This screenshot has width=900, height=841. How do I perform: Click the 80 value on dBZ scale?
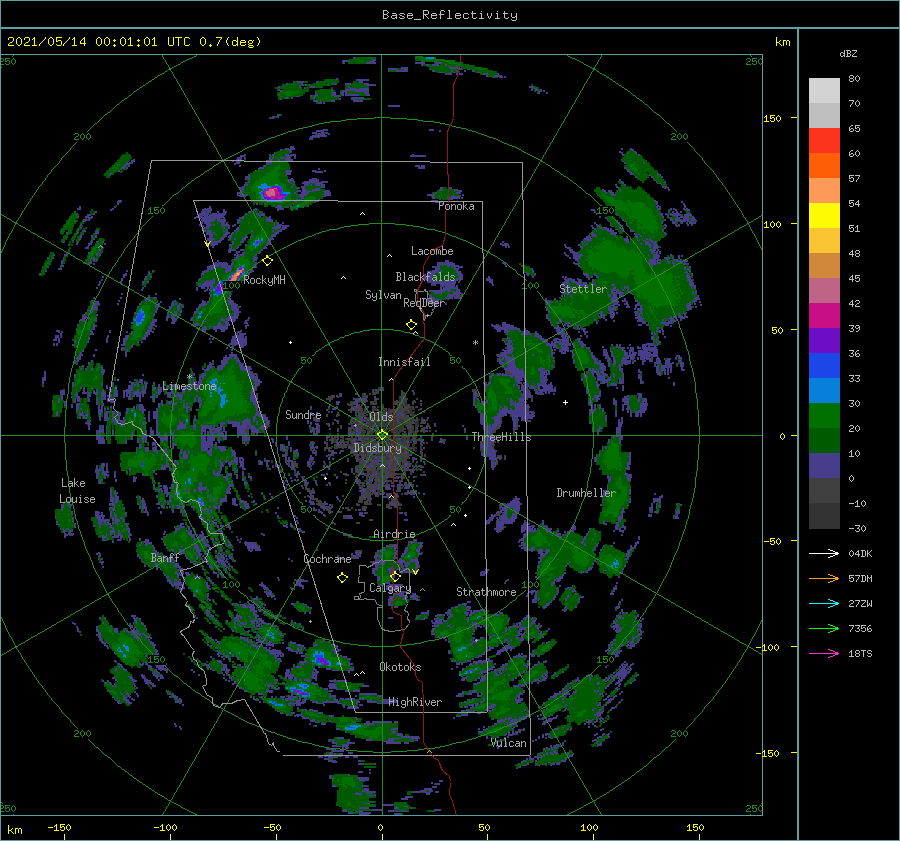[854, 79]
